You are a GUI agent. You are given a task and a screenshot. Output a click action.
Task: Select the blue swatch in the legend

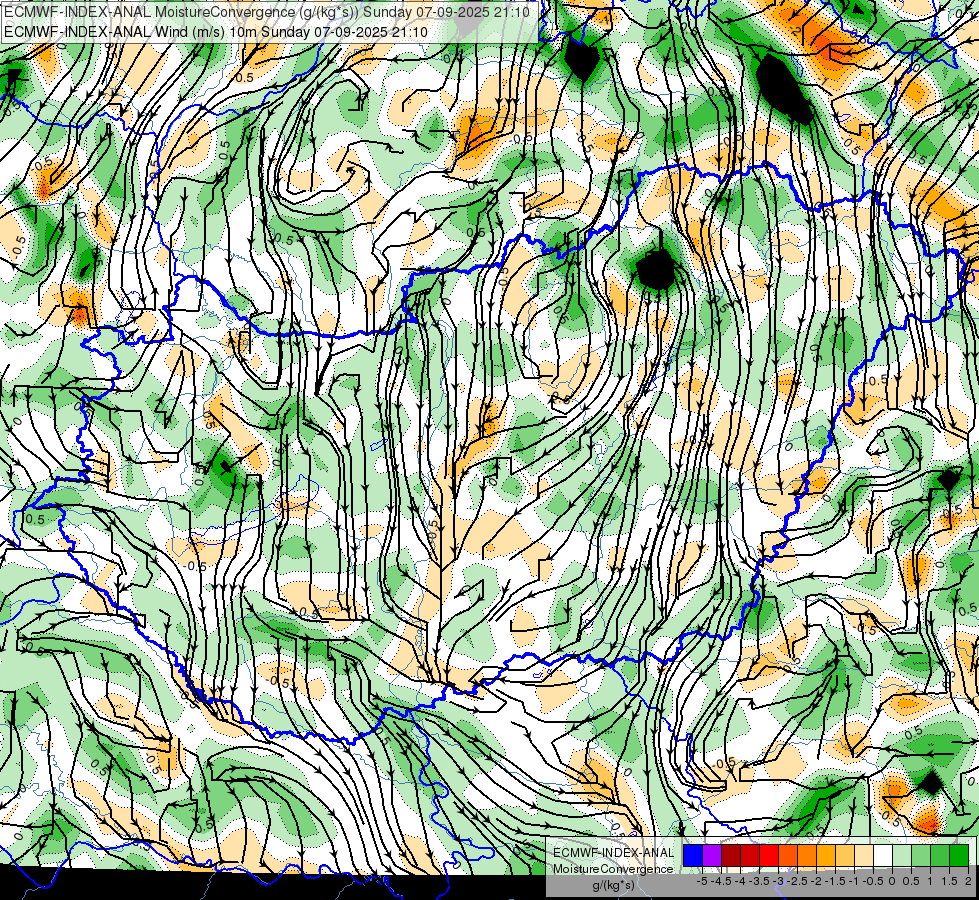coord(693,856)
